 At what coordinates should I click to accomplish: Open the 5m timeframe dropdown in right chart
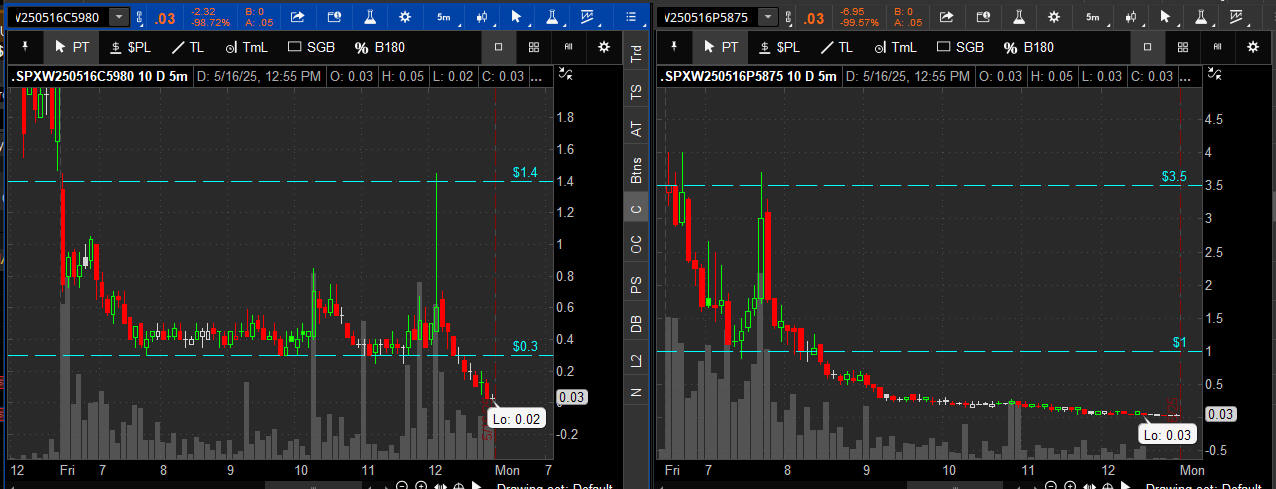(x=1094, y=17)
